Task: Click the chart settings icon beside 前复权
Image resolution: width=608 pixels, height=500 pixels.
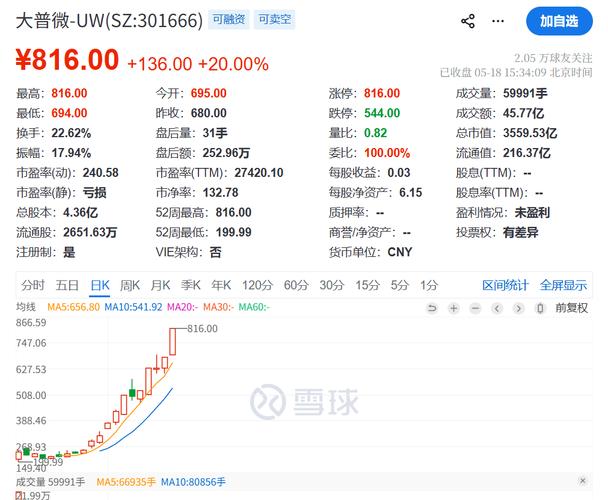Action: (540, 308)
